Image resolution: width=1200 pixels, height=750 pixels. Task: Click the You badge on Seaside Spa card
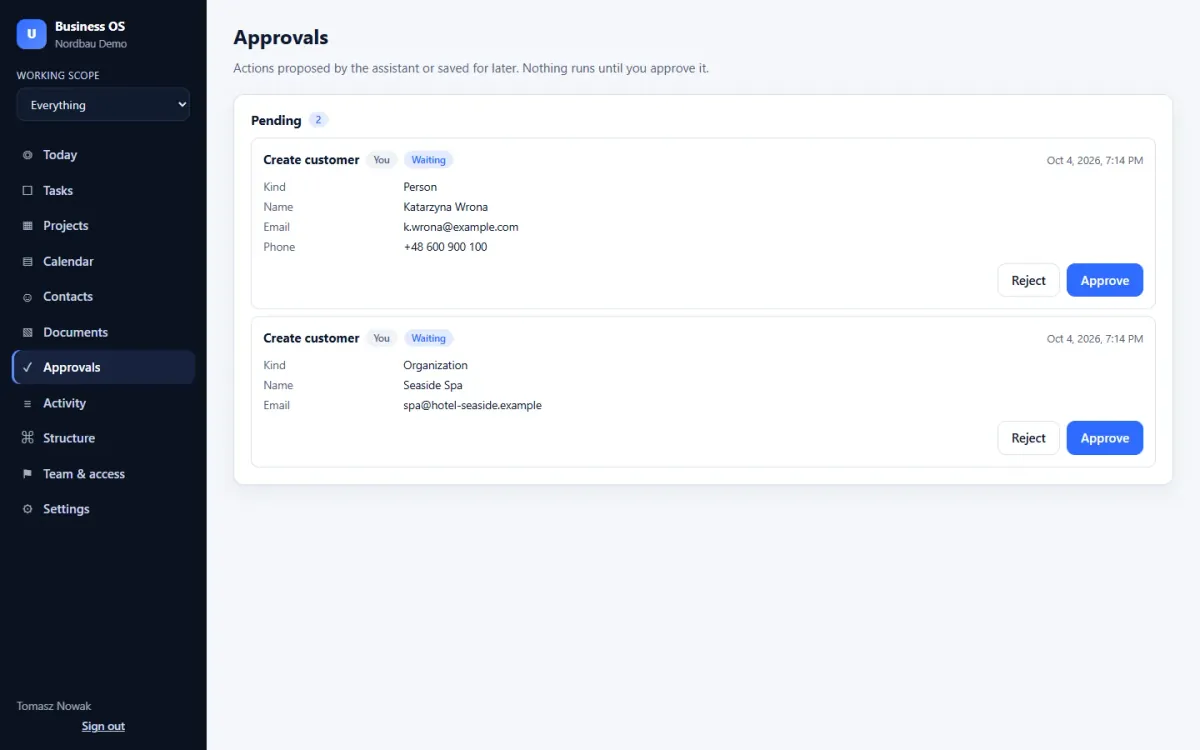point(381,338)
